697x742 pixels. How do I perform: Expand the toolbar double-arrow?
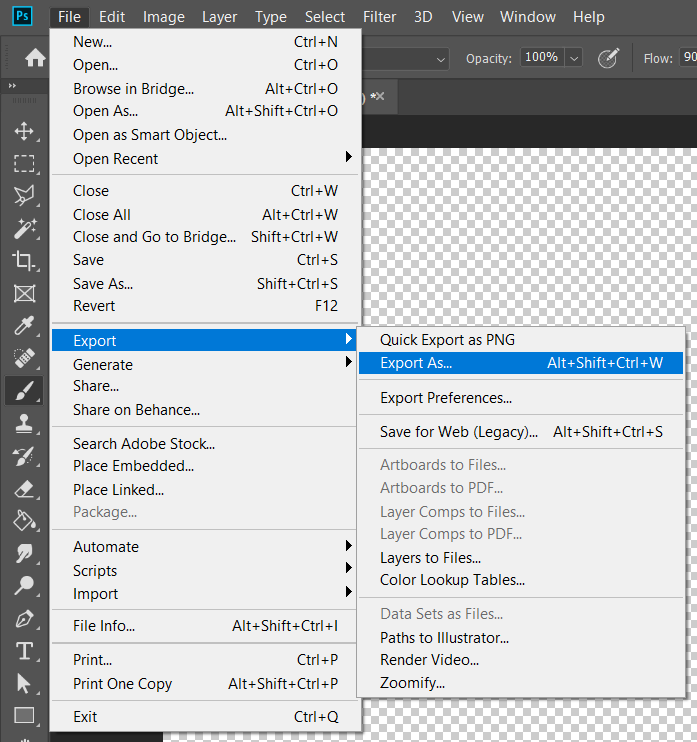[x=12, y=86]
